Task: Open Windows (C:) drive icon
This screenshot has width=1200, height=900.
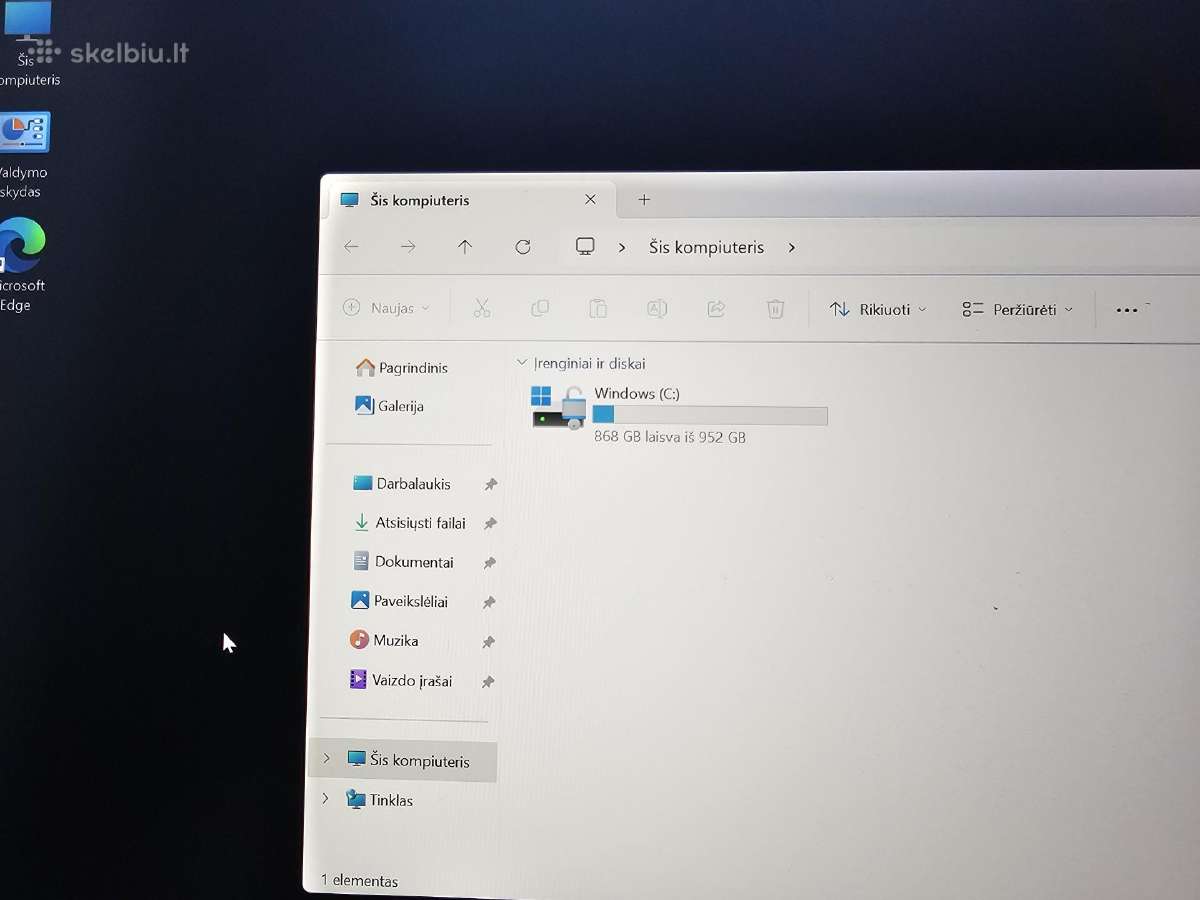Action: [558, 408]
